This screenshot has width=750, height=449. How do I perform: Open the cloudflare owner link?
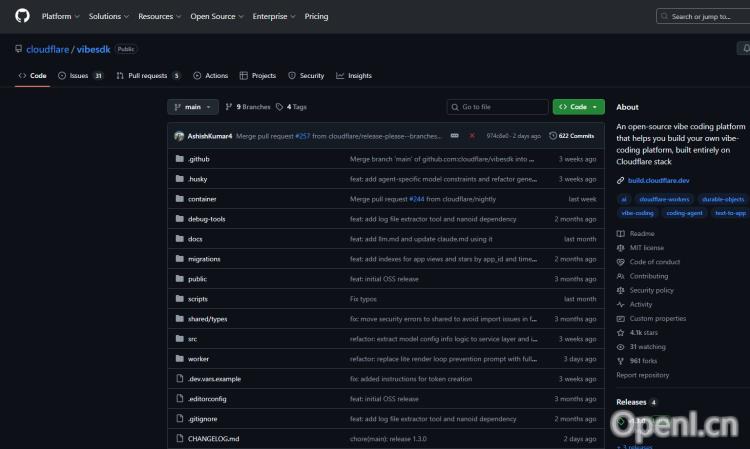tap(47, 49)
